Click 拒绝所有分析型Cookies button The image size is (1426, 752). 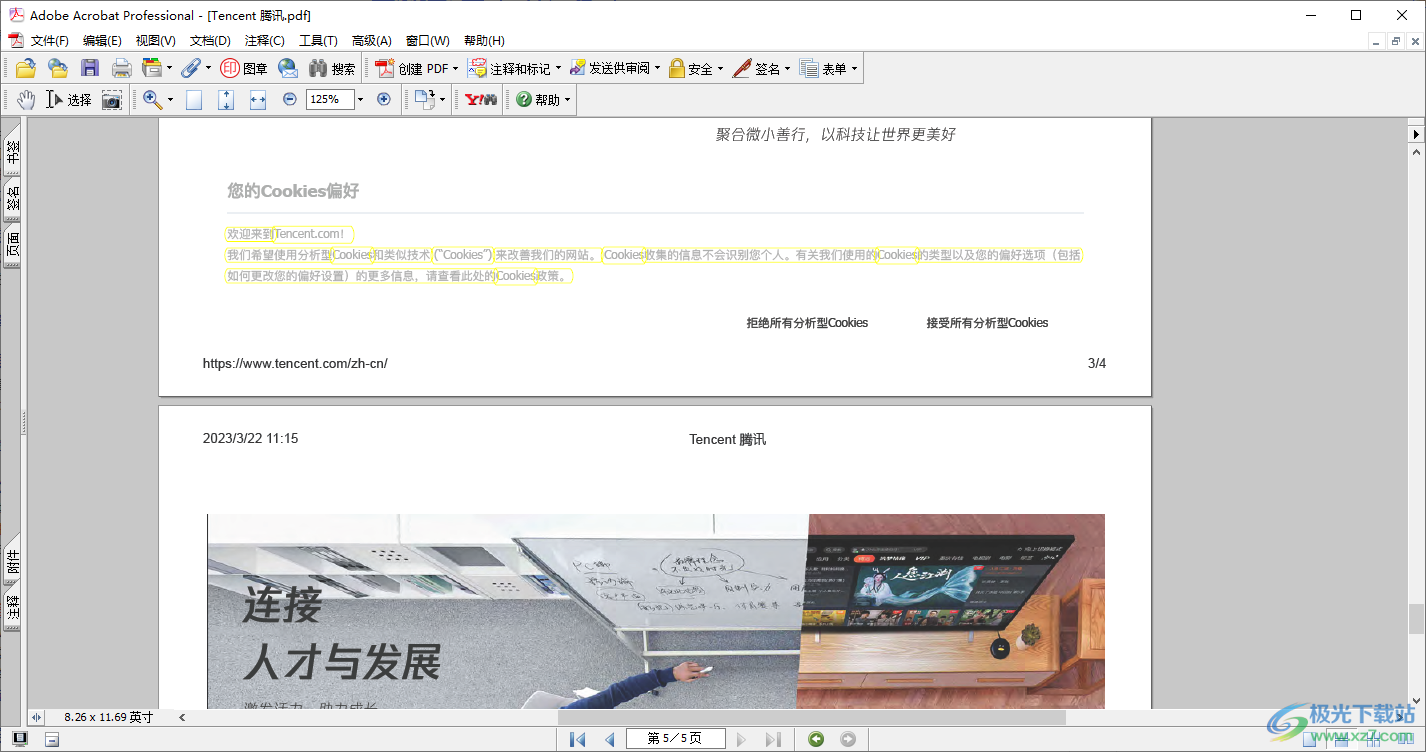(807, 323)
